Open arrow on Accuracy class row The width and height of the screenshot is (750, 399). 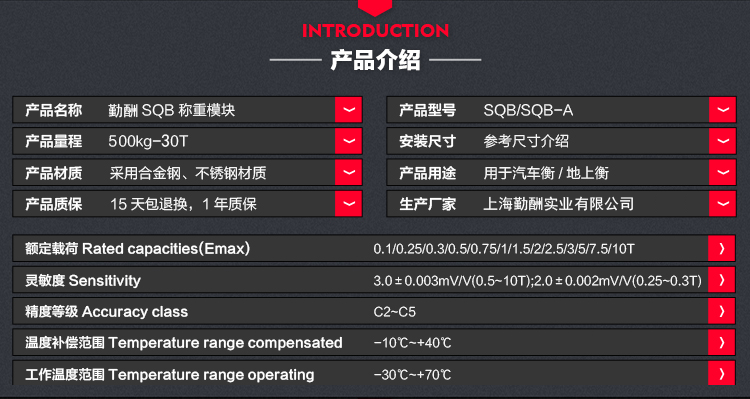coord(722,311)
